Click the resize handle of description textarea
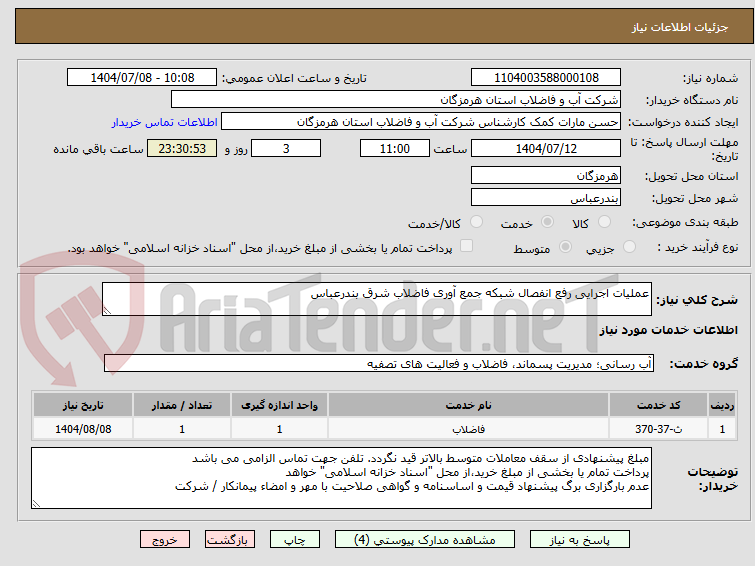 coord(107,311)
